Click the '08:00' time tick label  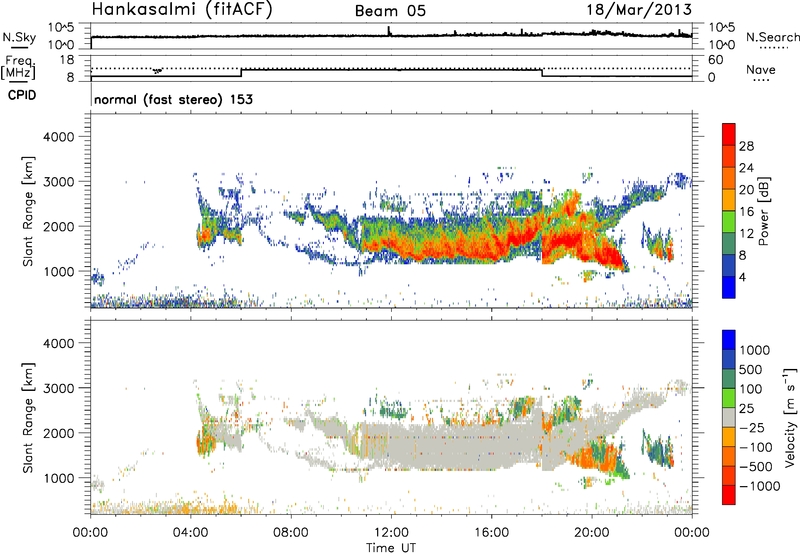291,533
